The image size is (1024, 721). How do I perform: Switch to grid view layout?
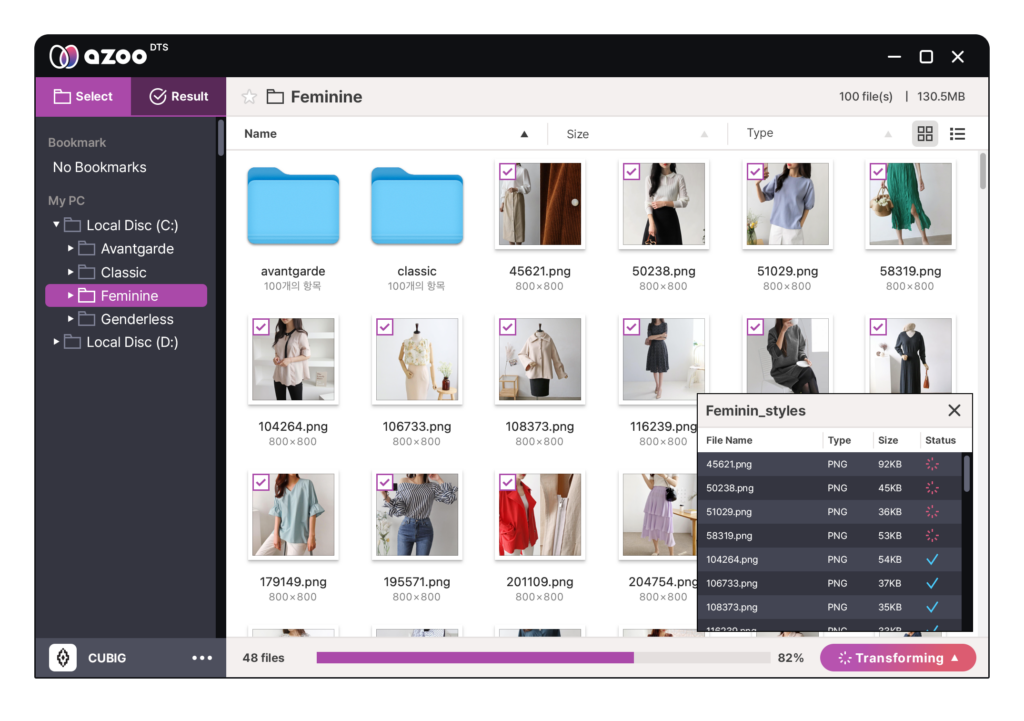925,134
